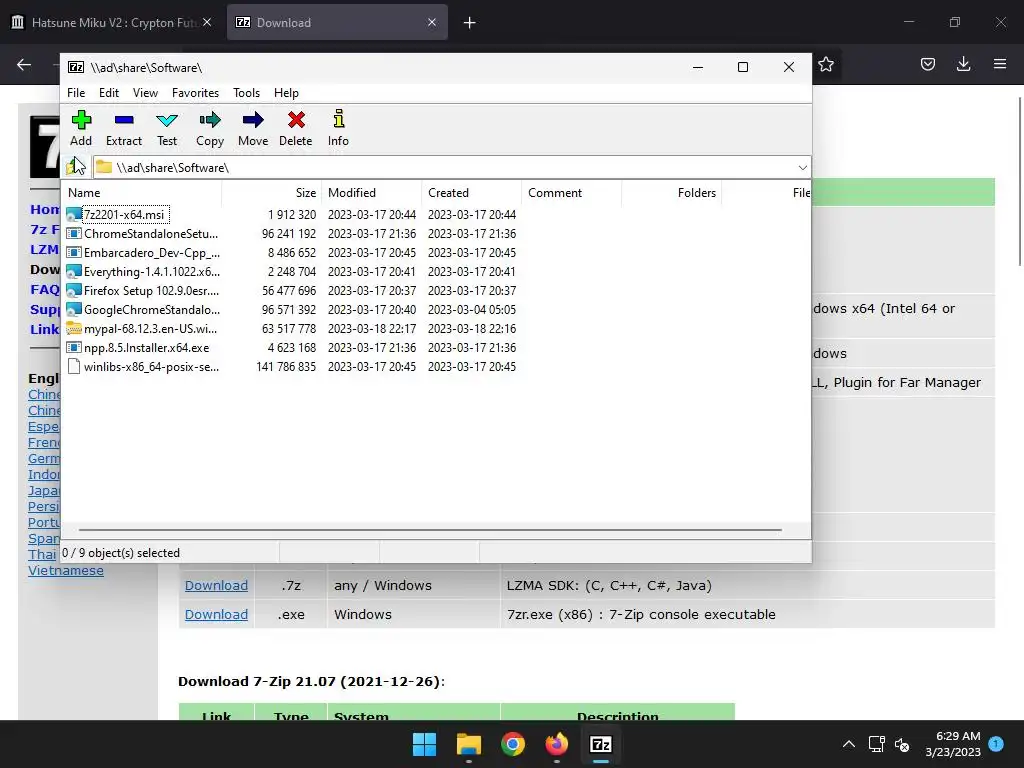
Task: Open the Favorites menu in 7-Zip
Action: [x=195, y=93]
